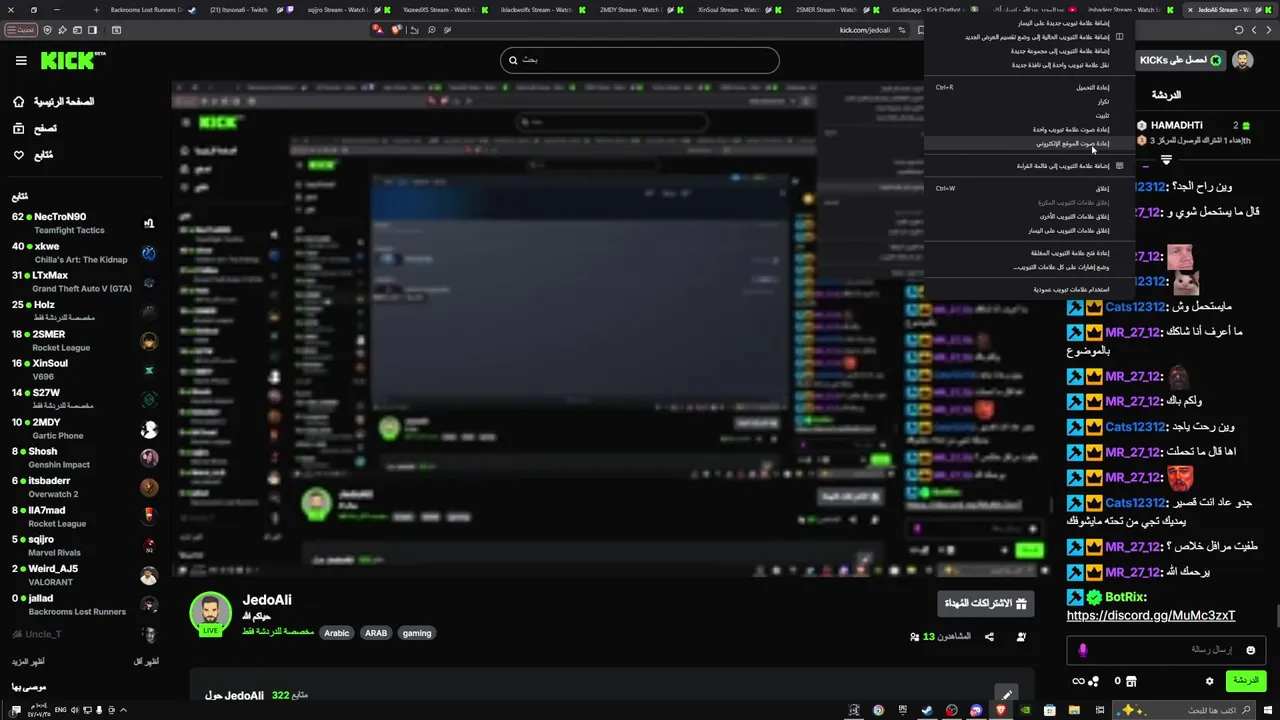Viewport: 1280px width, 720px height.
Task: Click the pencil edit icon
Action: (x=1007, y=695)
